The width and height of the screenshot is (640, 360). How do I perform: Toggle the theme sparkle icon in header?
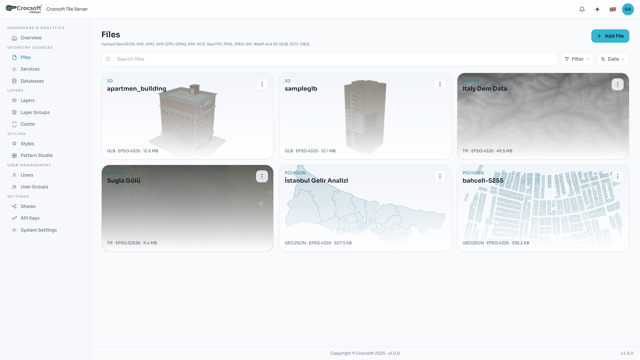point(597,9)
